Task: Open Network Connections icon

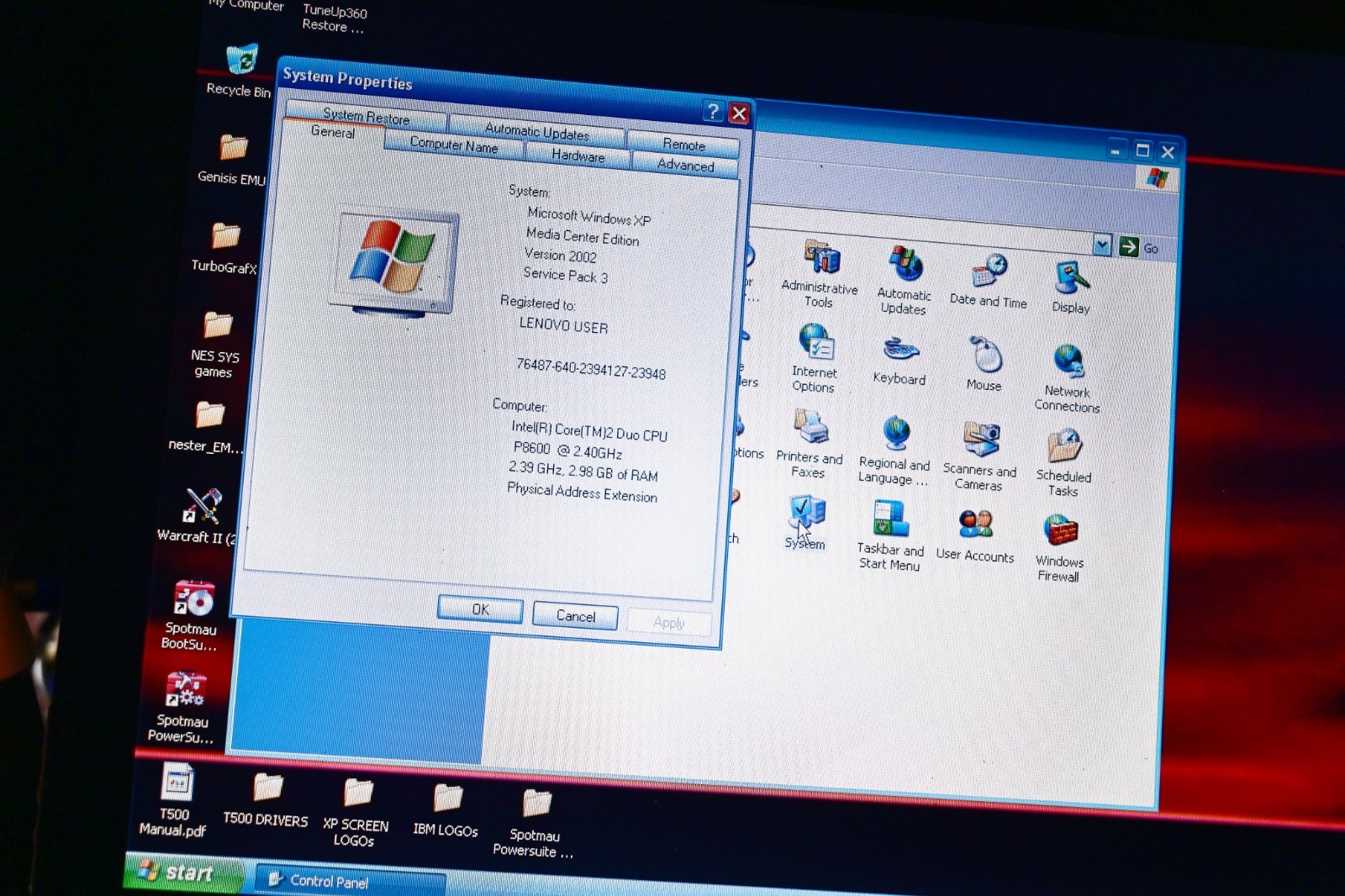Action: (1068, 378)
